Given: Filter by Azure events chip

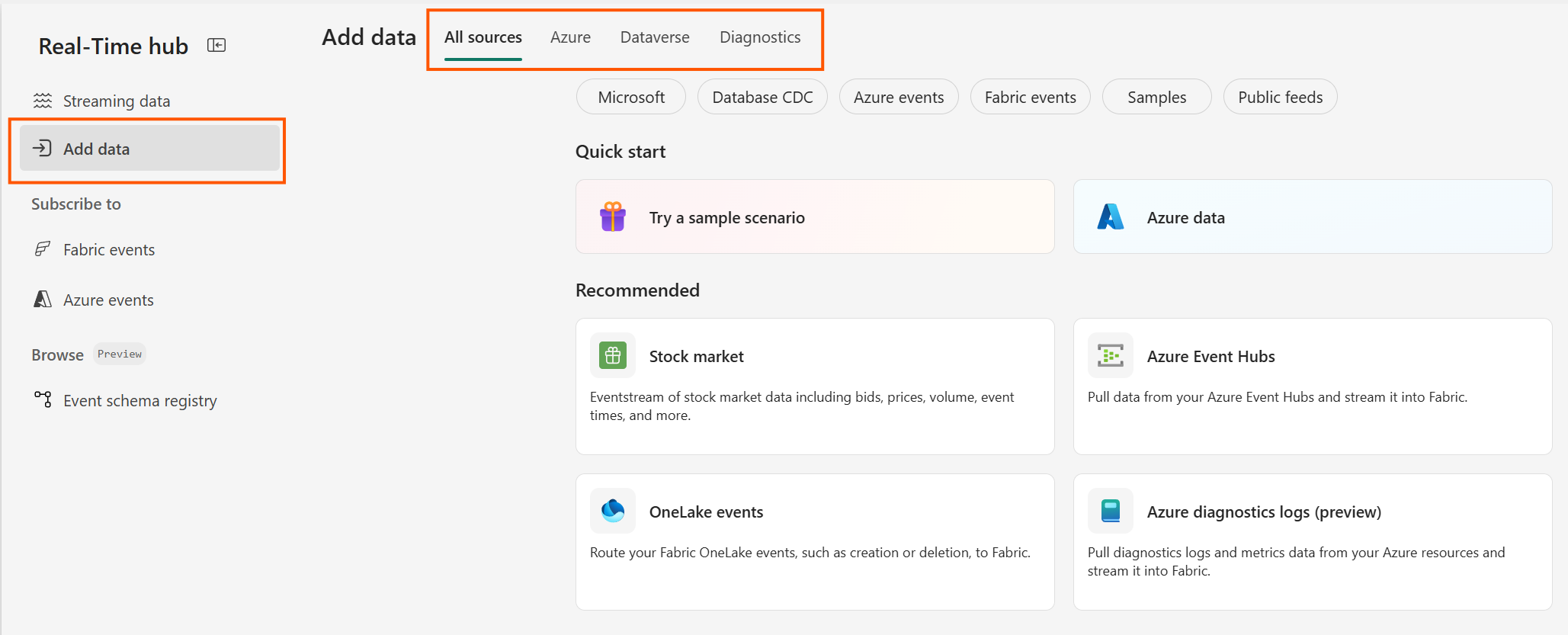Looking at the screenshot, I should (899, 97).
